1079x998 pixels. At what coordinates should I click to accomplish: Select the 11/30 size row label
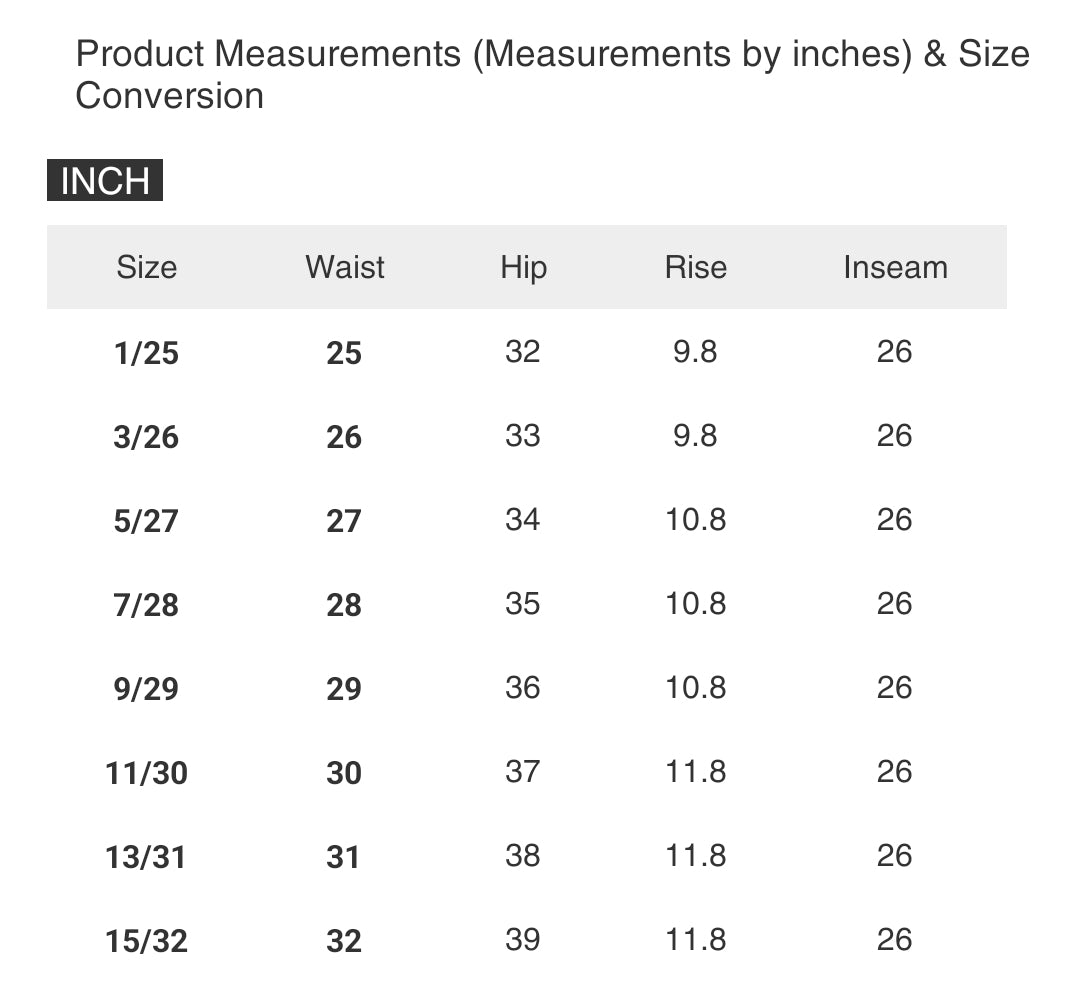coord(146,773)
